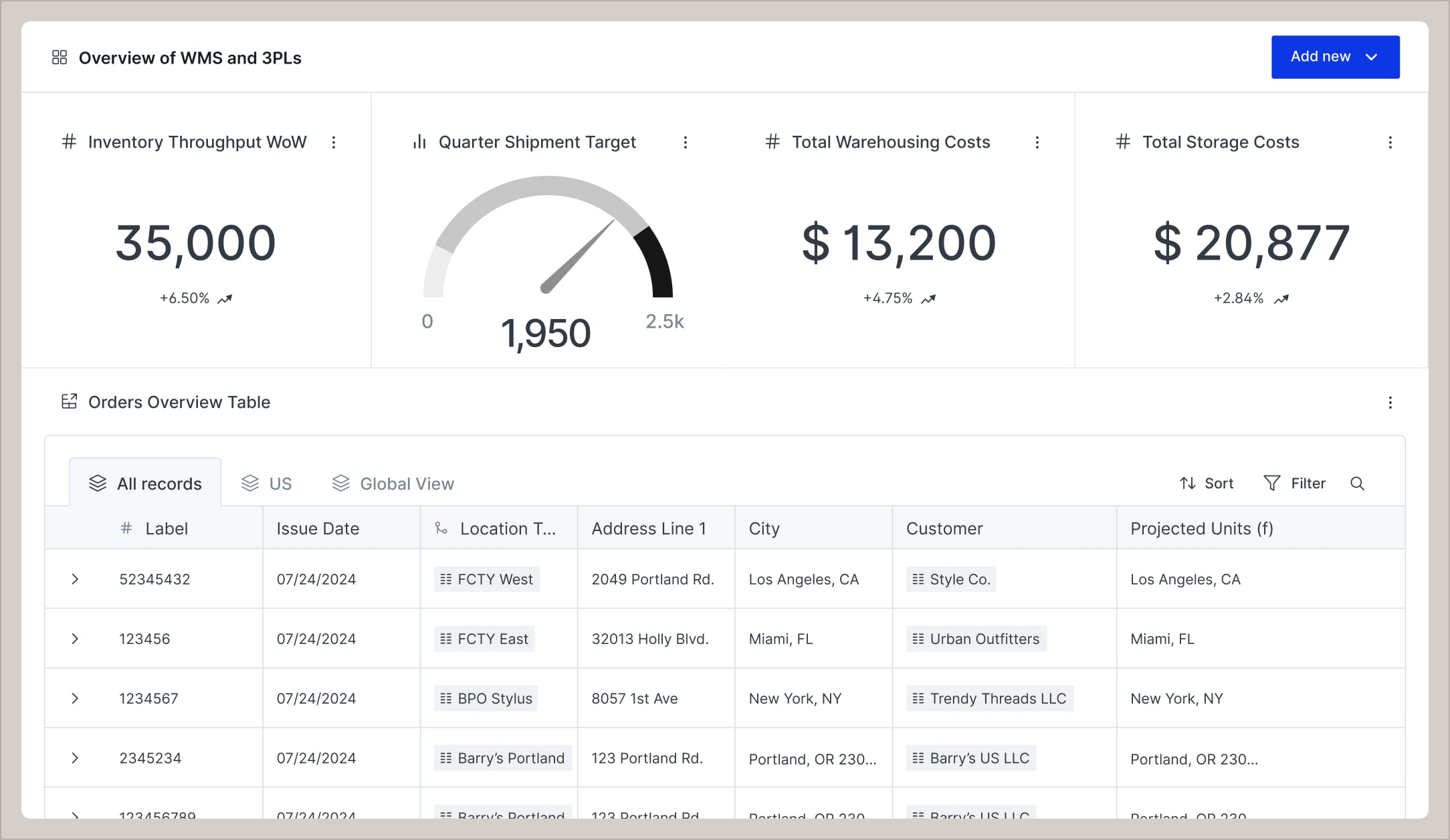1450x840 pixels.
Task: Click the FCTY West location tag
Action: (486, 579)
